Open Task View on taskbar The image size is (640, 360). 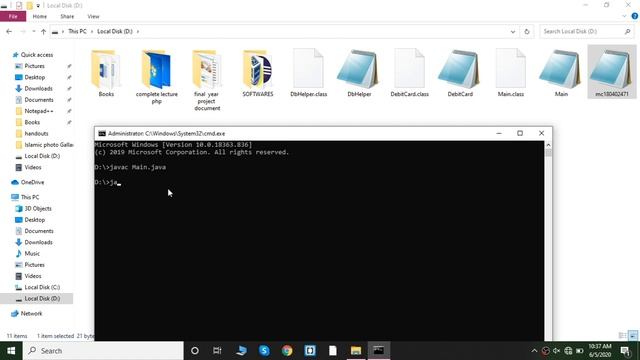[x=217, y=351]
